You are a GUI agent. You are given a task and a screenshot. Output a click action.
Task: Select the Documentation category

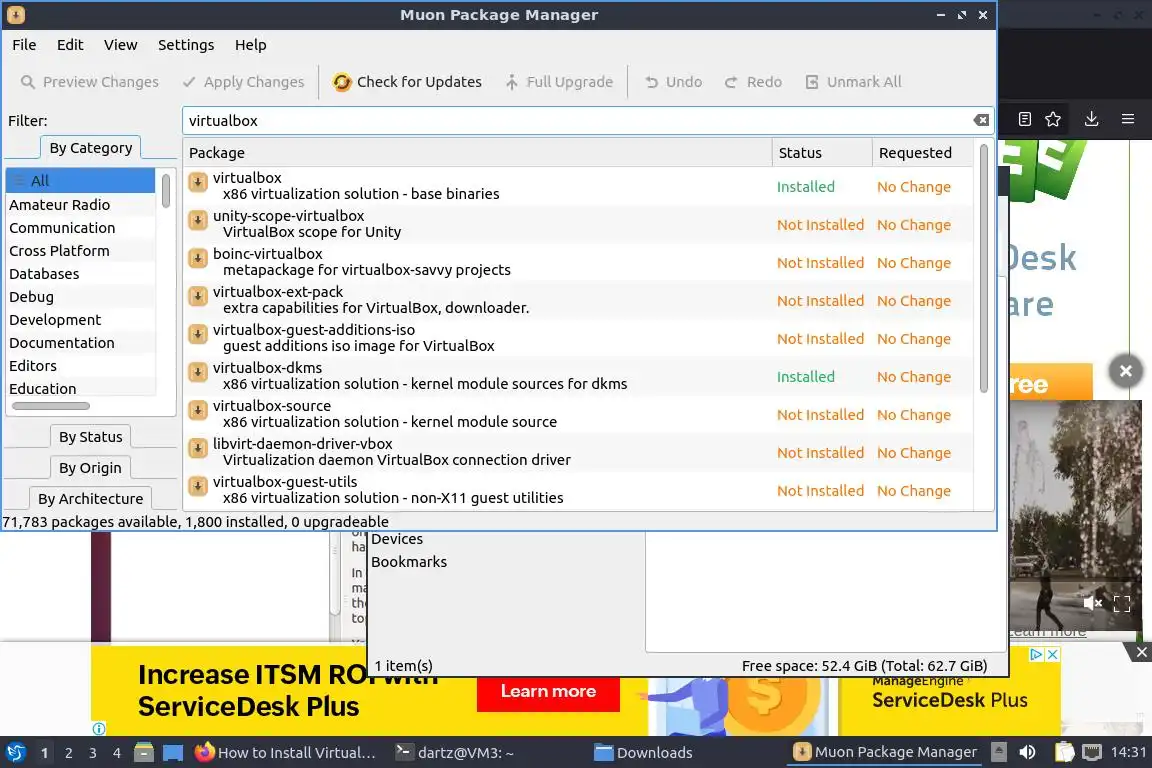coord(81,342)
